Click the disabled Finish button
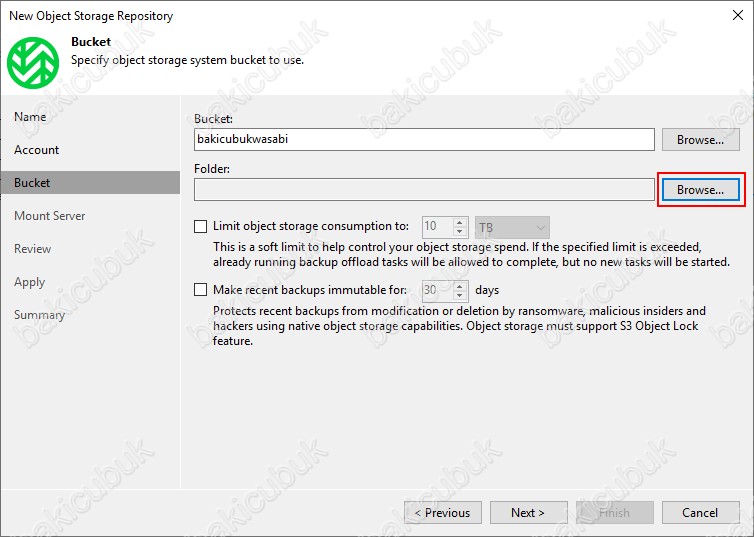The height and width of the screenshot is (537, 754). [615, 512]
